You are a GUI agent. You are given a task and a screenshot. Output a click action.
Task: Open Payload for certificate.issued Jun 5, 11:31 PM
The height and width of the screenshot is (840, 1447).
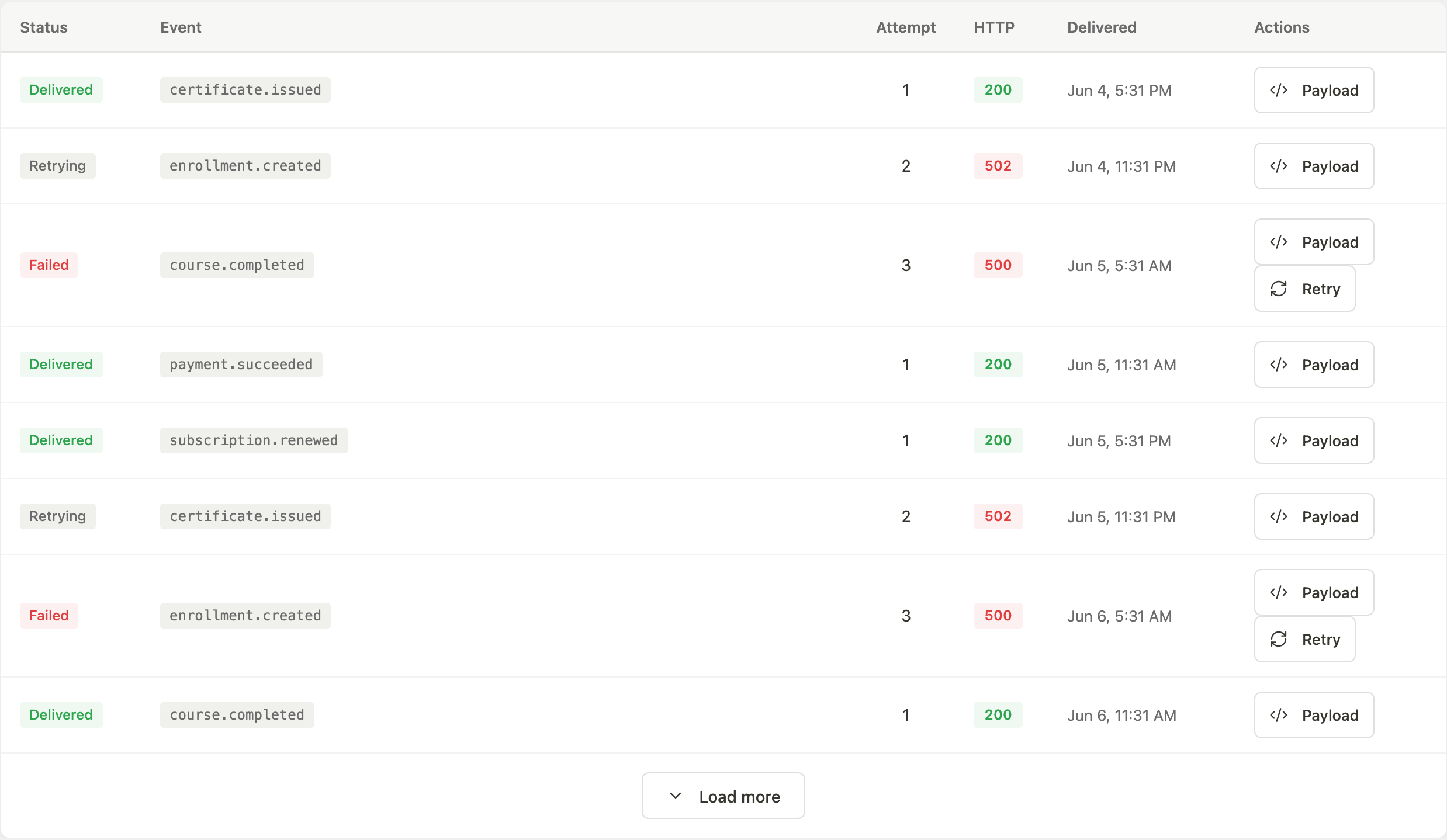[x=1314, y=516]
